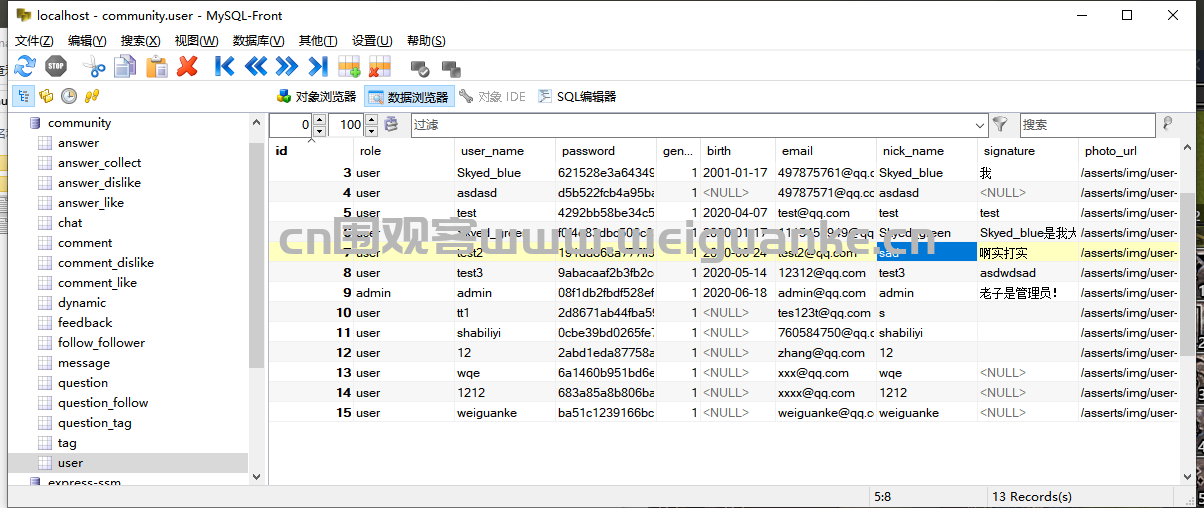
Task: Click the search magnifier icon
Action: pos(1166,125)
